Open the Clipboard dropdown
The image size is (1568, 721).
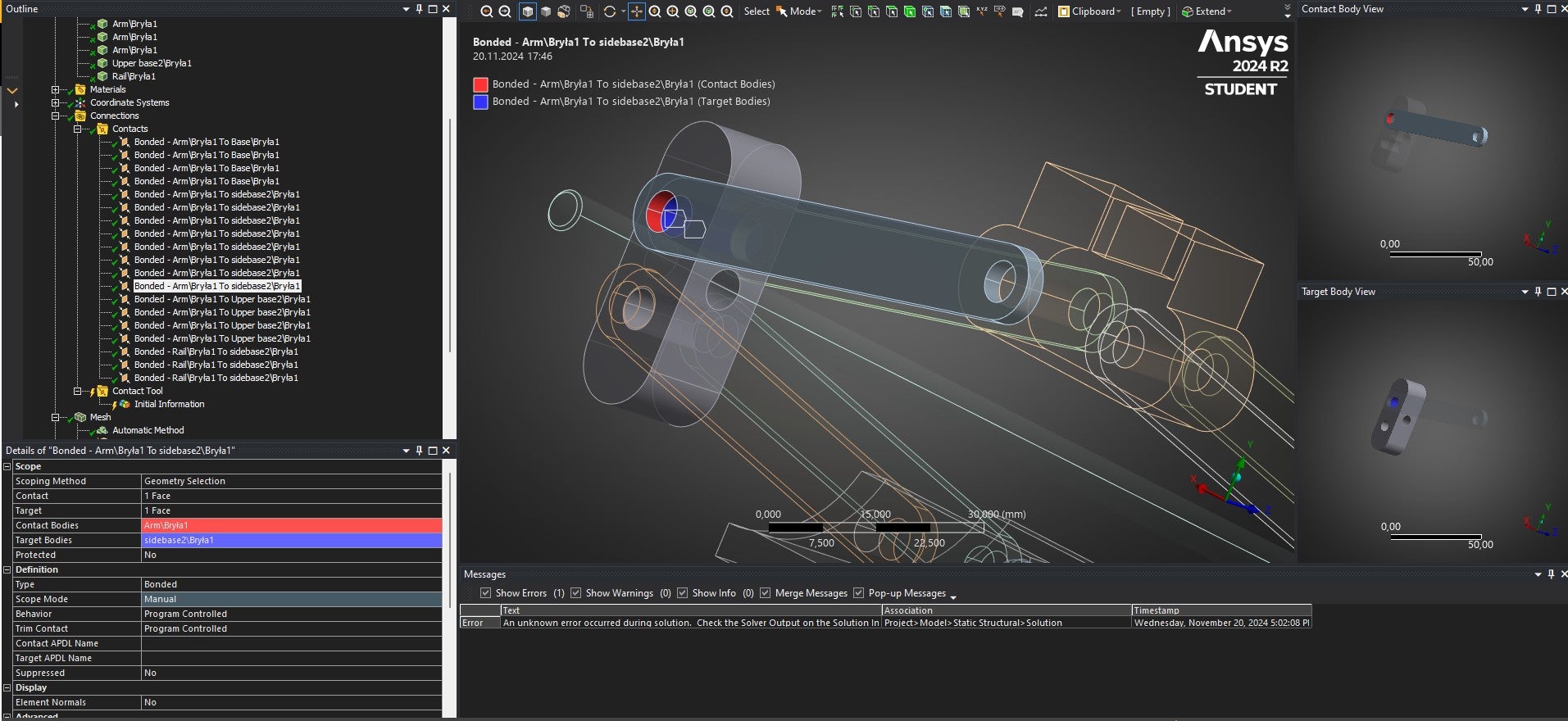point(1089,11)
